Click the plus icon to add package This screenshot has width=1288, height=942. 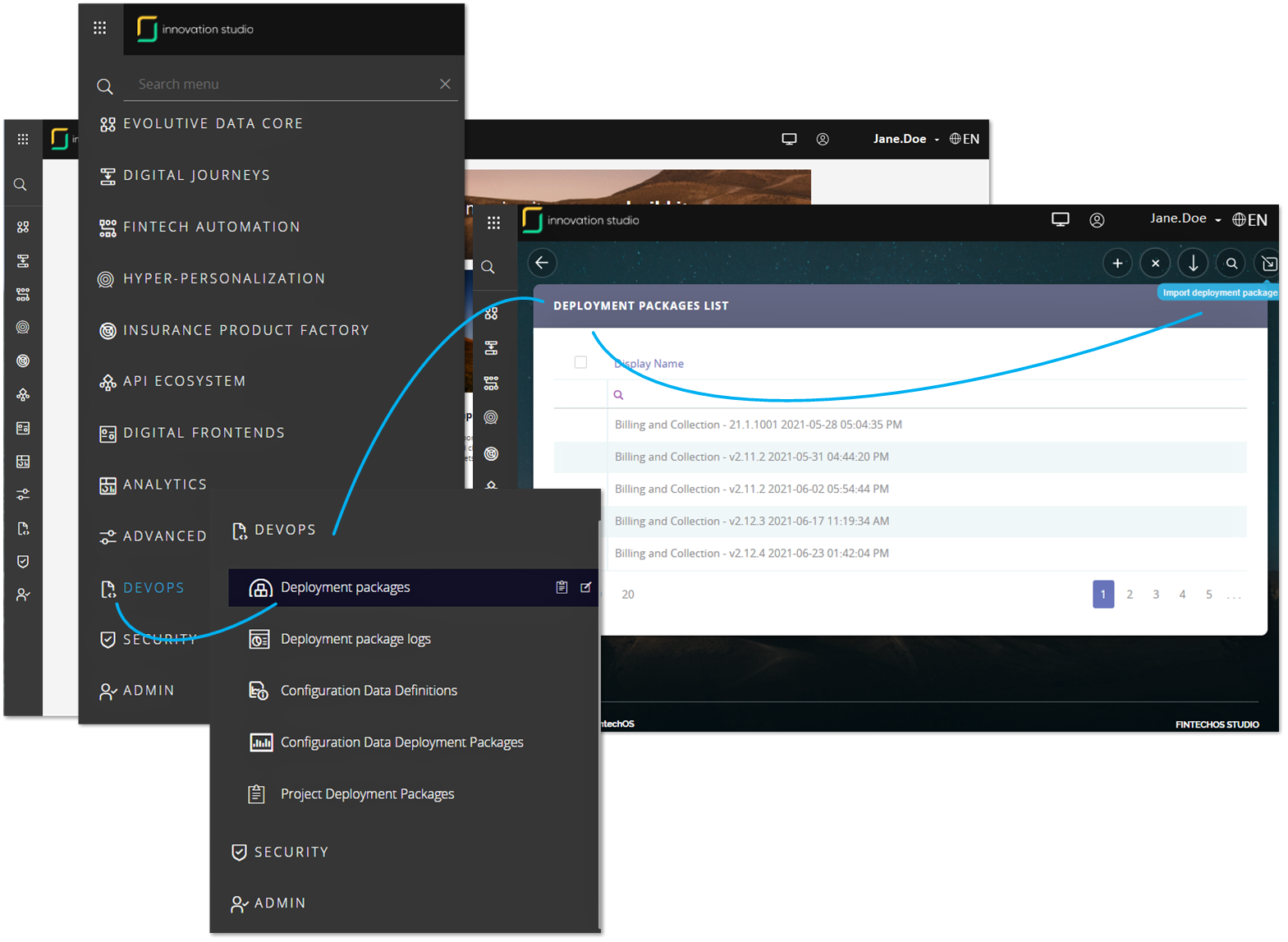[1117, 264]
